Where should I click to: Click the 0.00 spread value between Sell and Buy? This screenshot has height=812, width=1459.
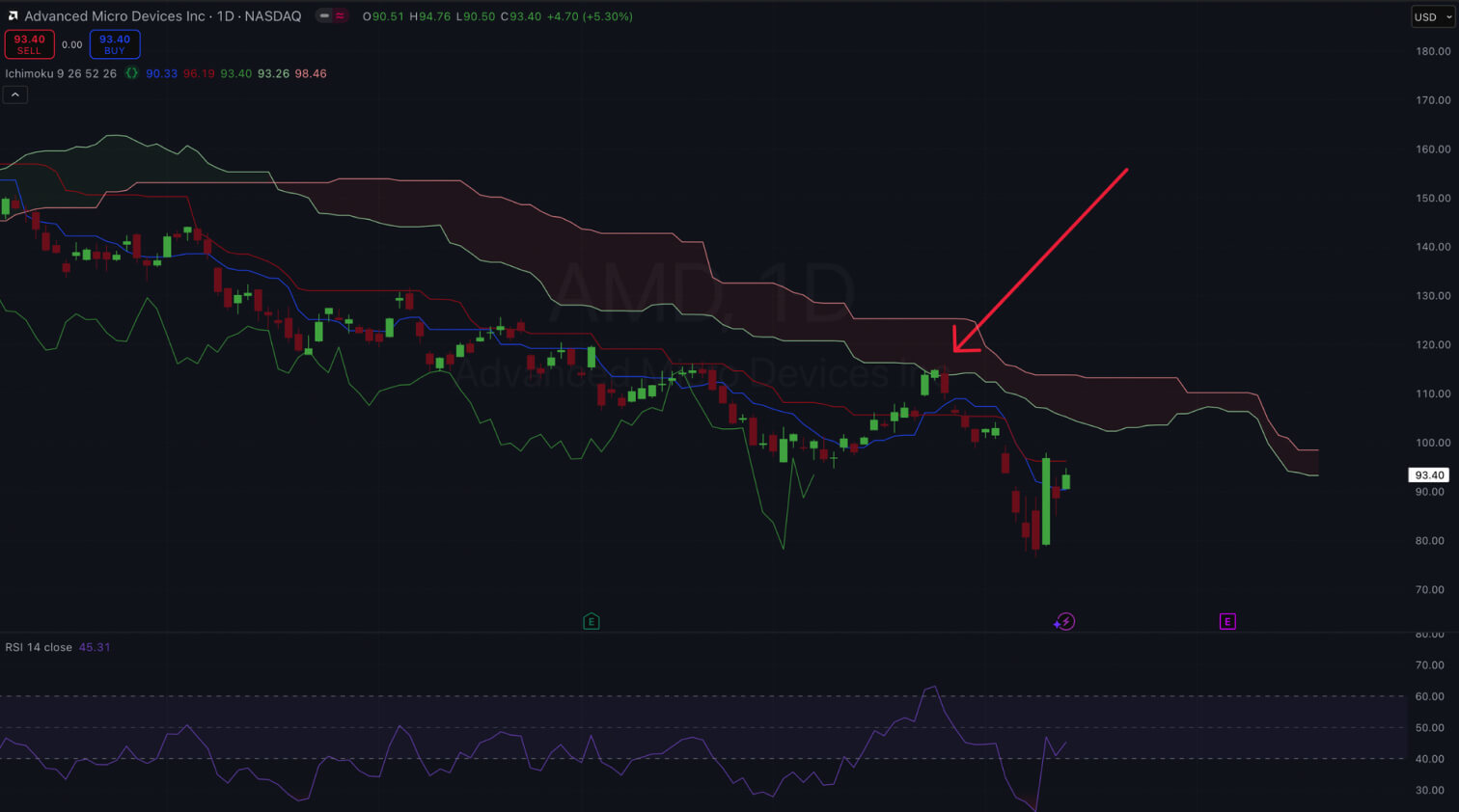(72, 44)
